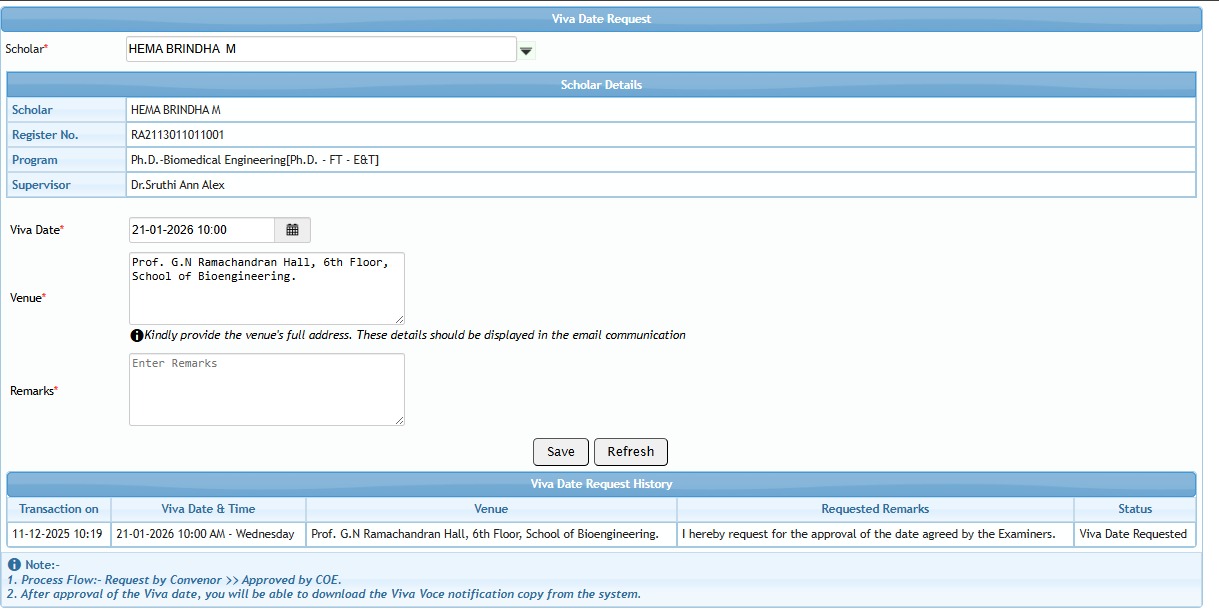Grab the Remarks textarea resize handle
Image resolution: width=1219 pixels, height=611 pixels.
point(399,420)
